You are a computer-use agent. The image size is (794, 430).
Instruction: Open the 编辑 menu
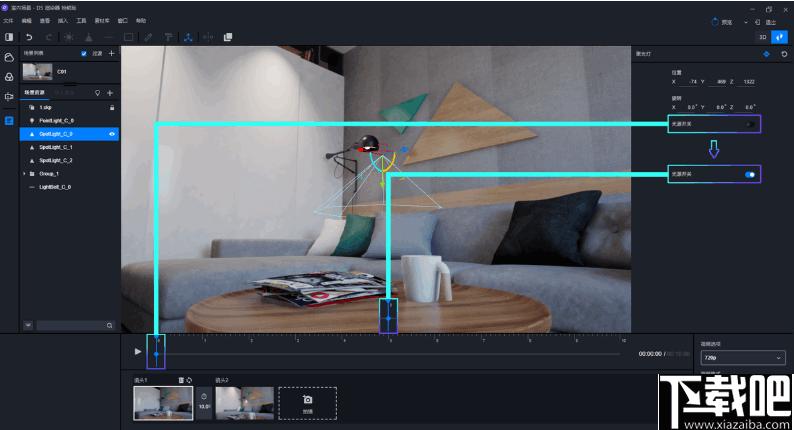(26, 21)
